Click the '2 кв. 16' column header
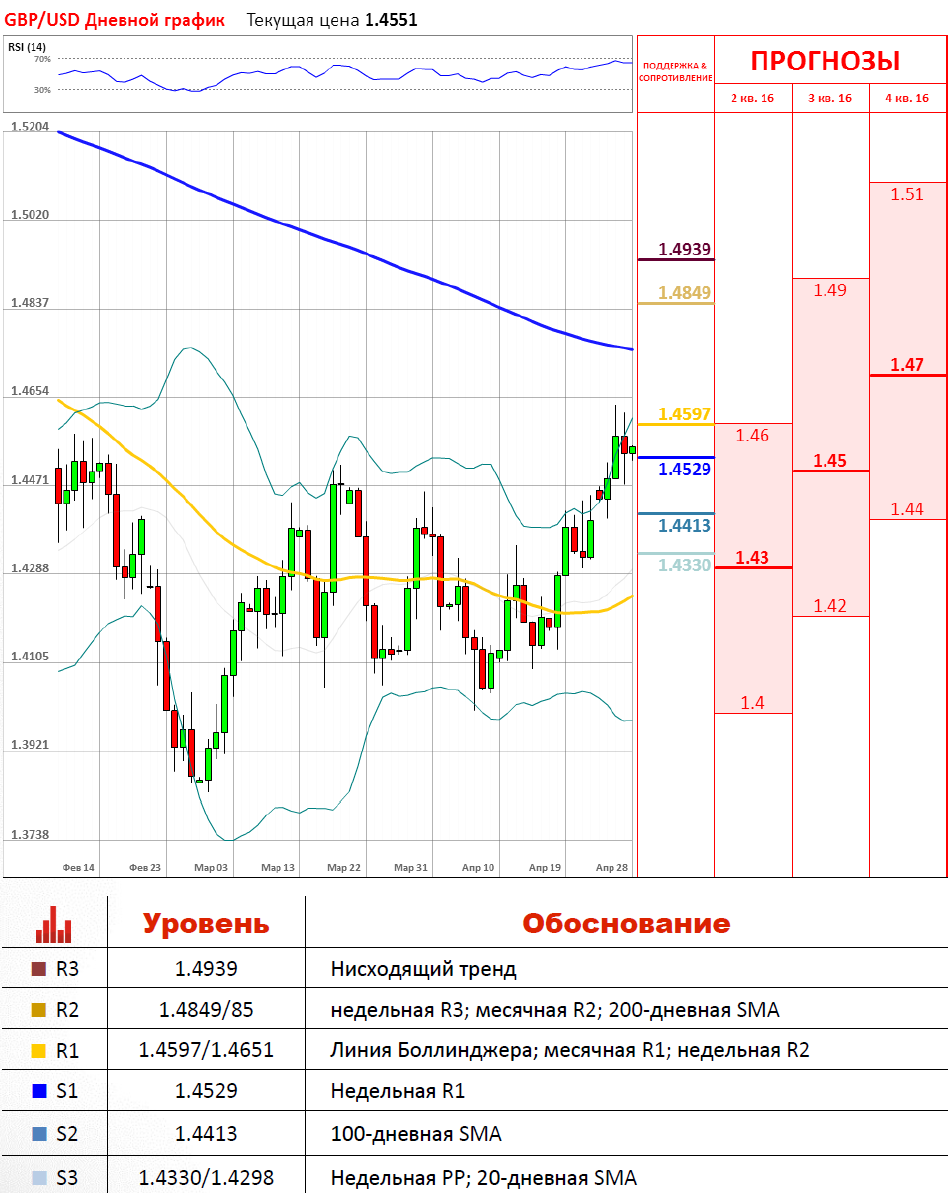Screen dimensions: 949x1193 coord(753,98)
